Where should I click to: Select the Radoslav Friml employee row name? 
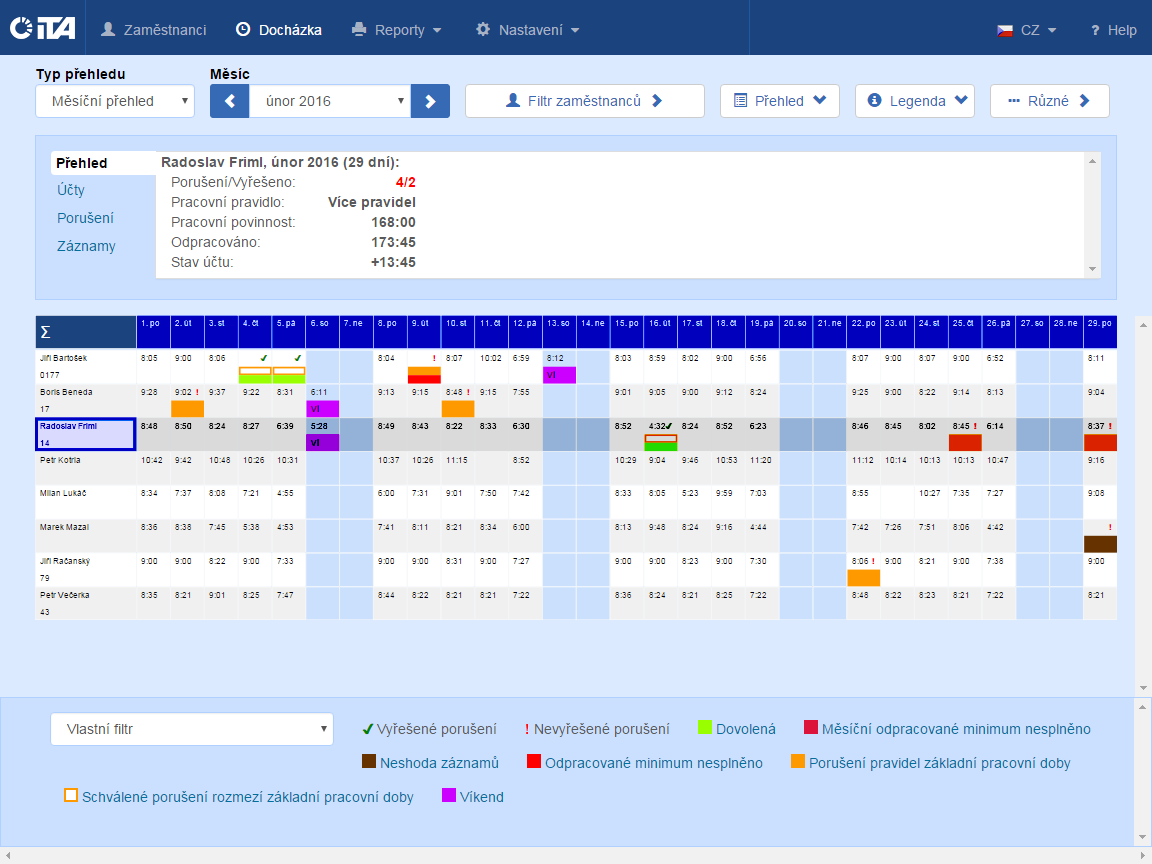(85, 434)
